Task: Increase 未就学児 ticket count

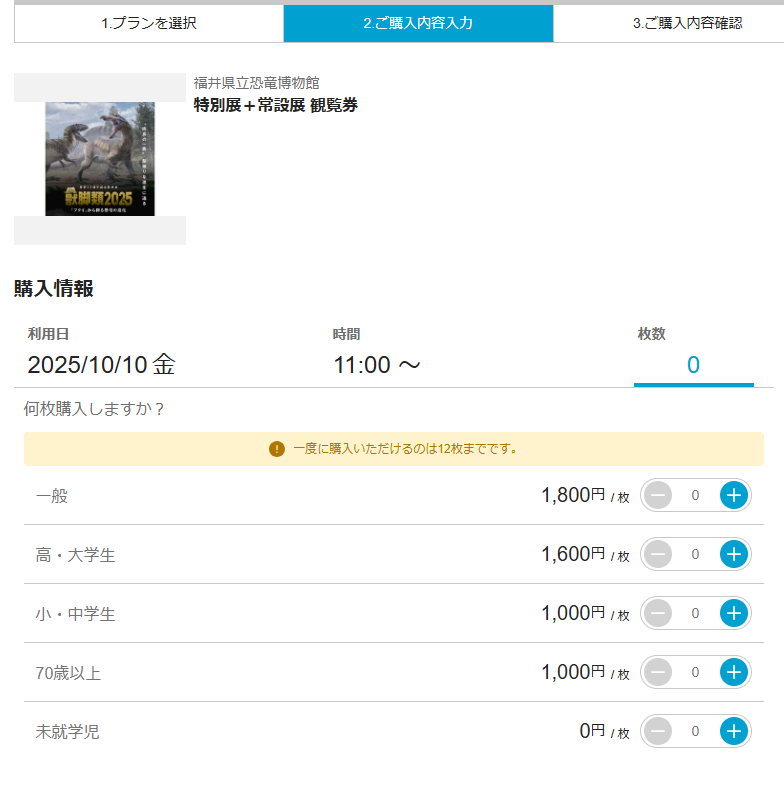Action: [734, 731]
